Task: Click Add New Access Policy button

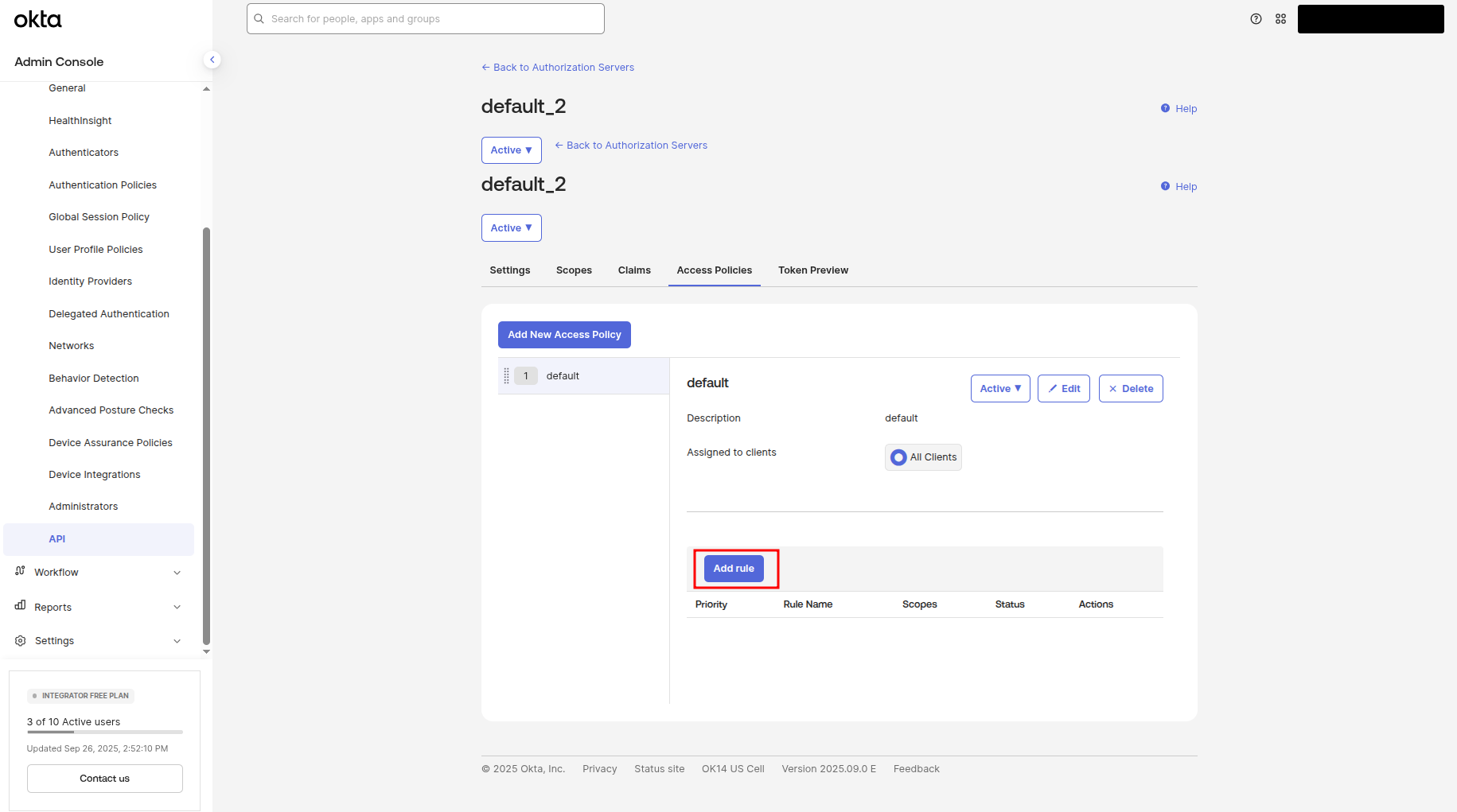Action: [564, 335]
